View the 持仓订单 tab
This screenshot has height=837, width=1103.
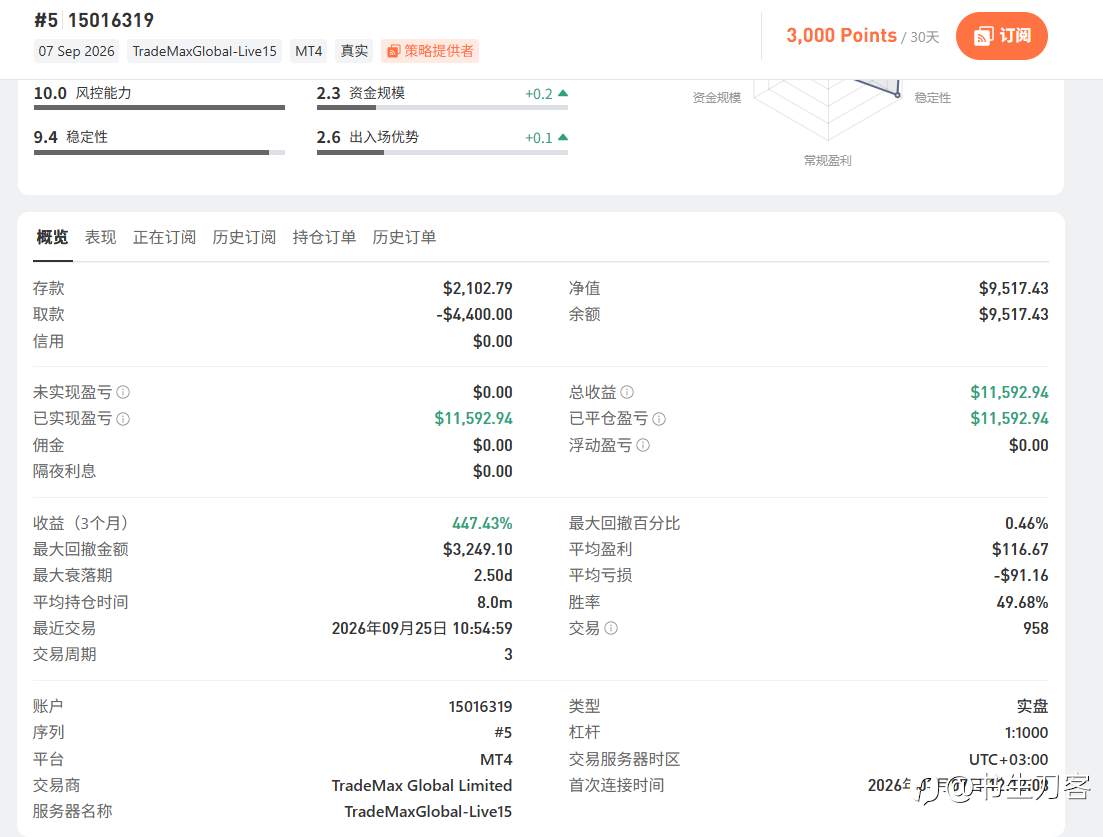click(324, 237)
